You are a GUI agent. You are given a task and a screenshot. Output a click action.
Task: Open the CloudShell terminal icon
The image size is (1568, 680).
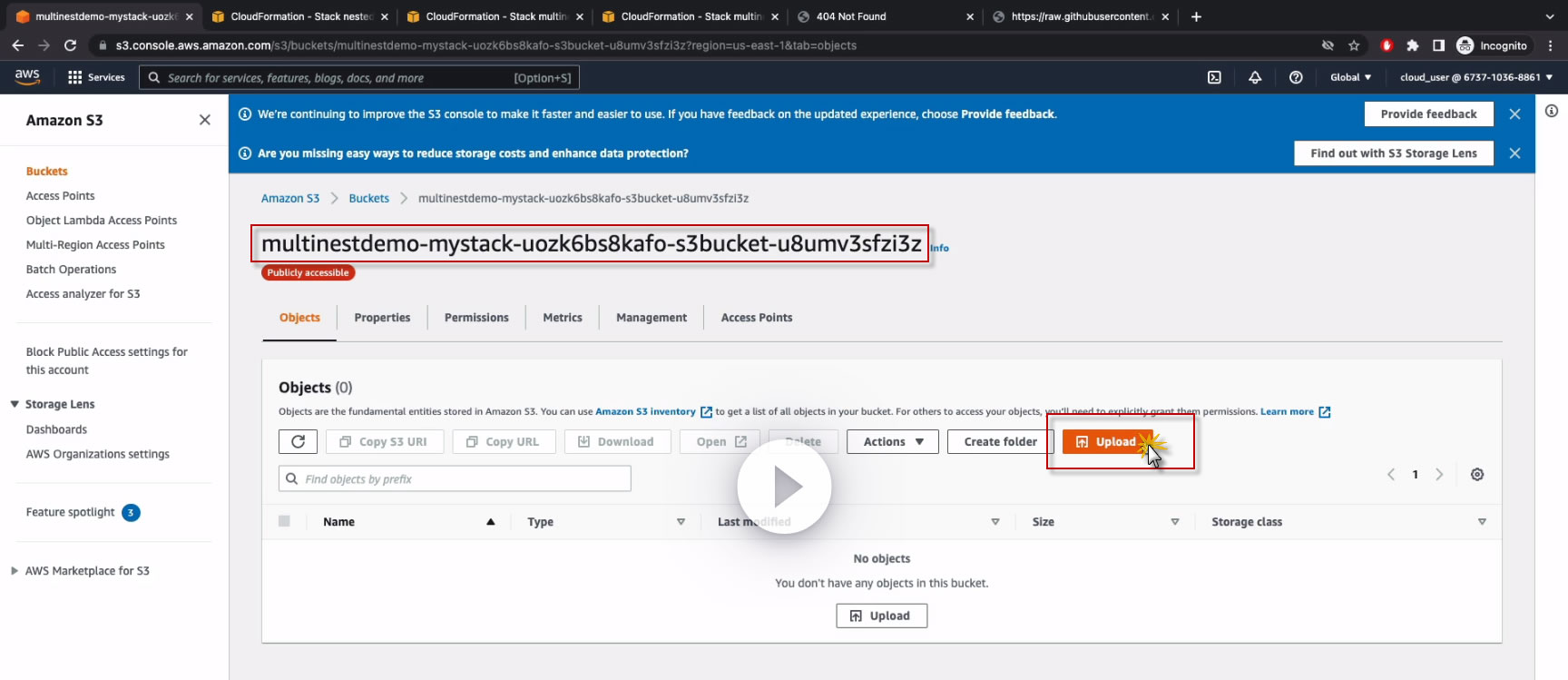point(1214,77)
